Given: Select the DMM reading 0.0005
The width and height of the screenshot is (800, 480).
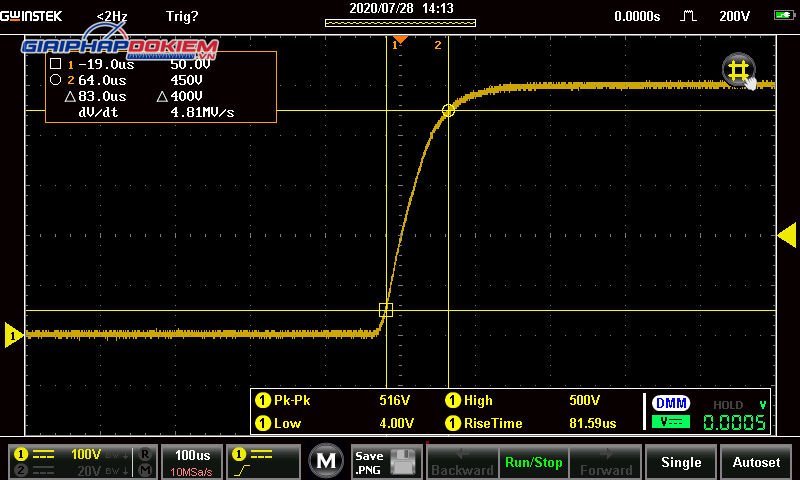Looking at the screenshot, I should click(735, 422).
